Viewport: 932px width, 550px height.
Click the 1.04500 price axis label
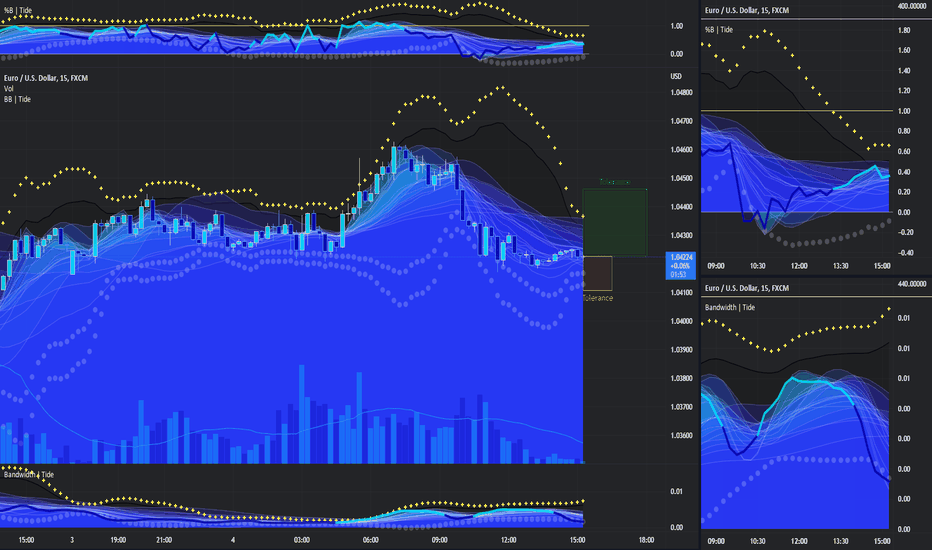[681, 178]
